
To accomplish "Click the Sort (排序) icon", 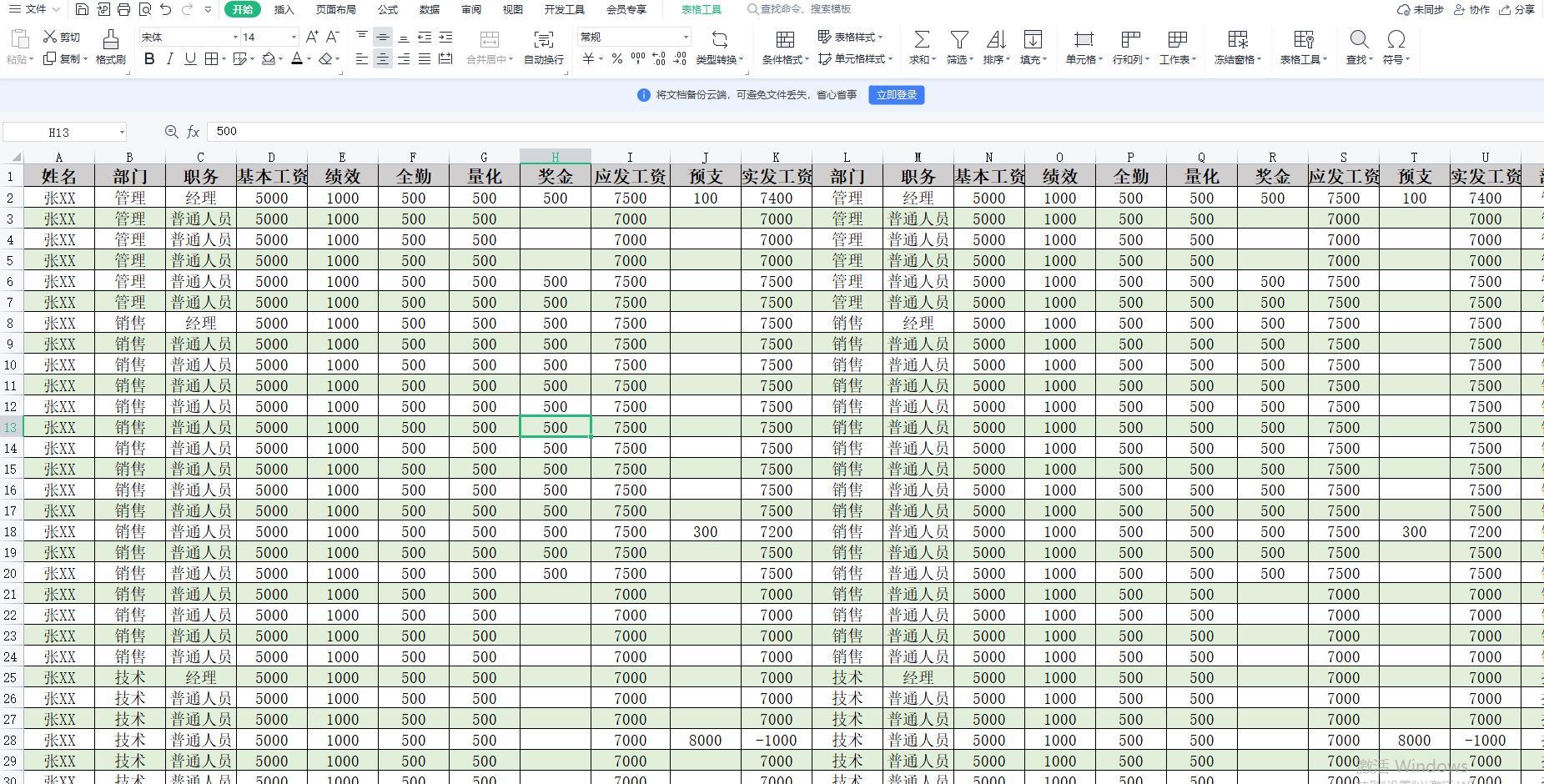I will pos(996,39).
